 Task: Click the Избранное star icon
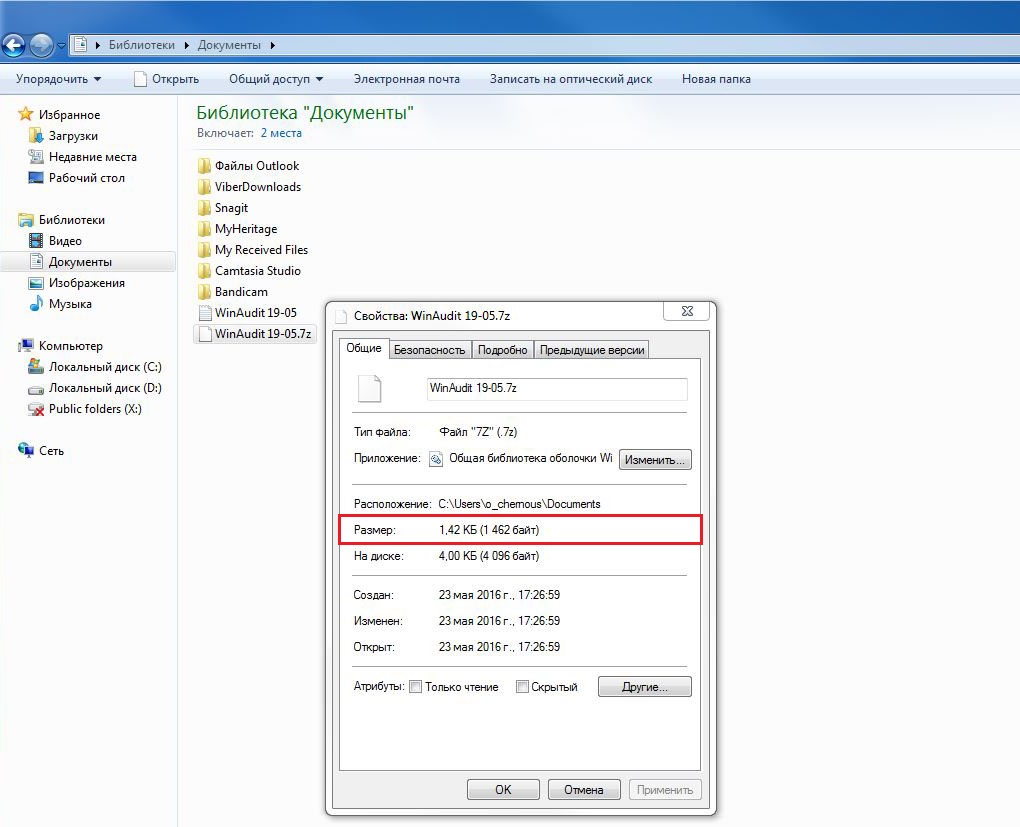pyautogui.click(x=25, y=114)
